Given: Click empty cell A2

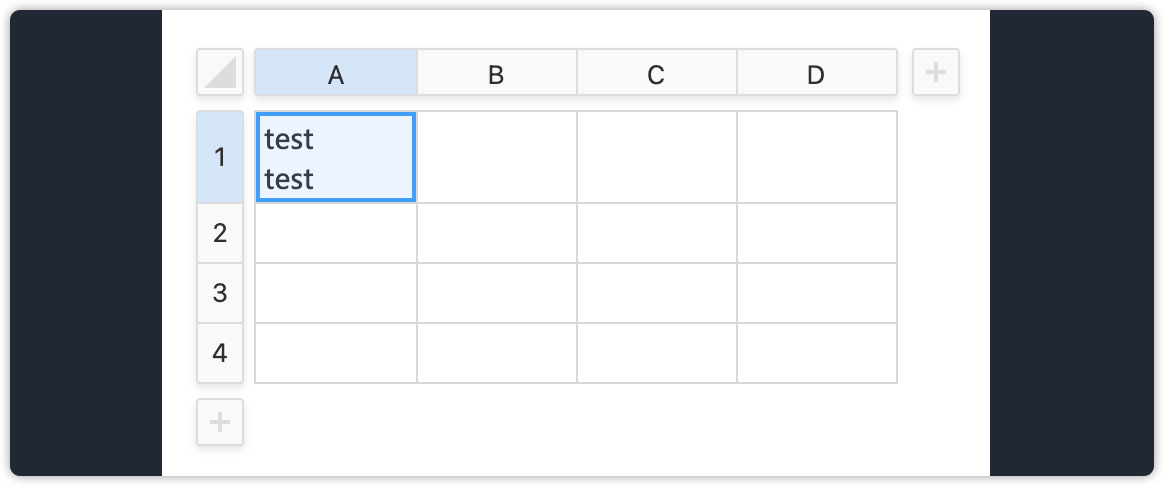Looking at the screenshot, I should coord(336,233).
